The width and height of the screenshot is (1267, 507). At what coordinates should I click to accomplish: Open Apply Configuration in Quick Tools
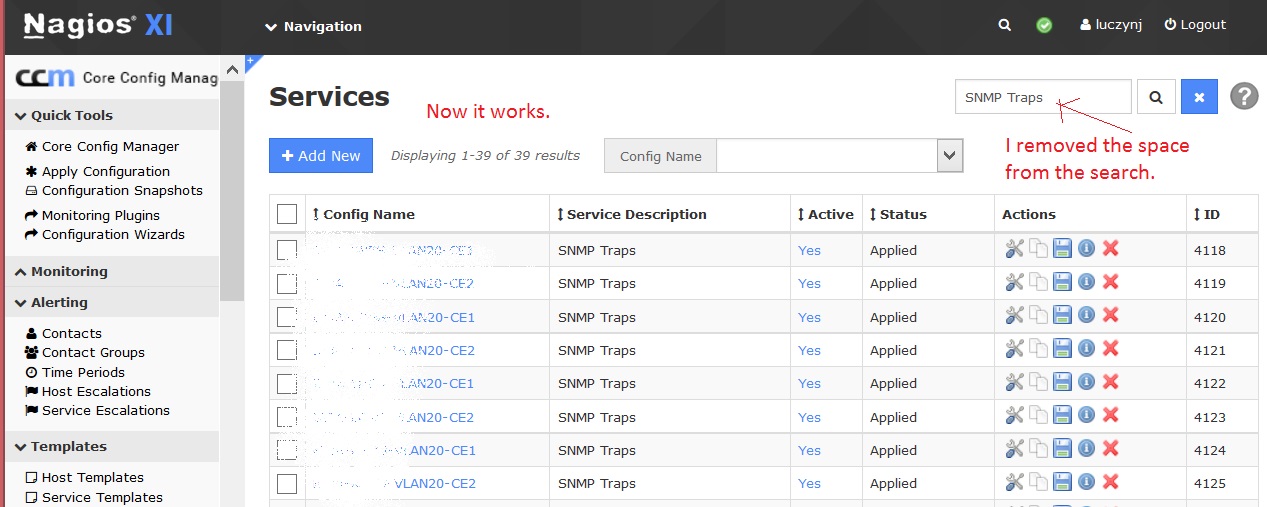(x=105, y=171)
